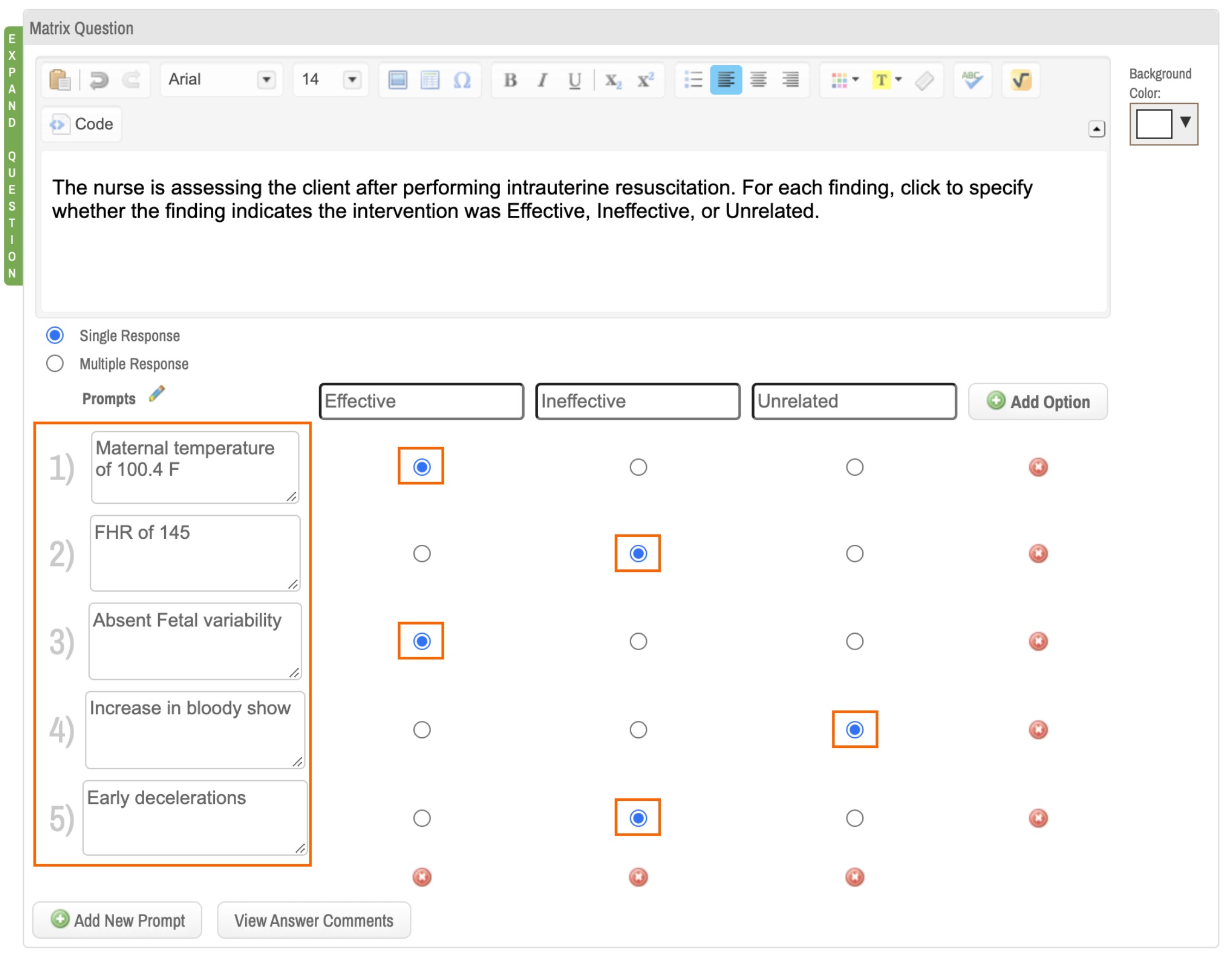Screen dimensions: 1232x959
Task: Delete the Increase in bloody show prompt row
Action: pyautogui.click(x=1038, y=730)
